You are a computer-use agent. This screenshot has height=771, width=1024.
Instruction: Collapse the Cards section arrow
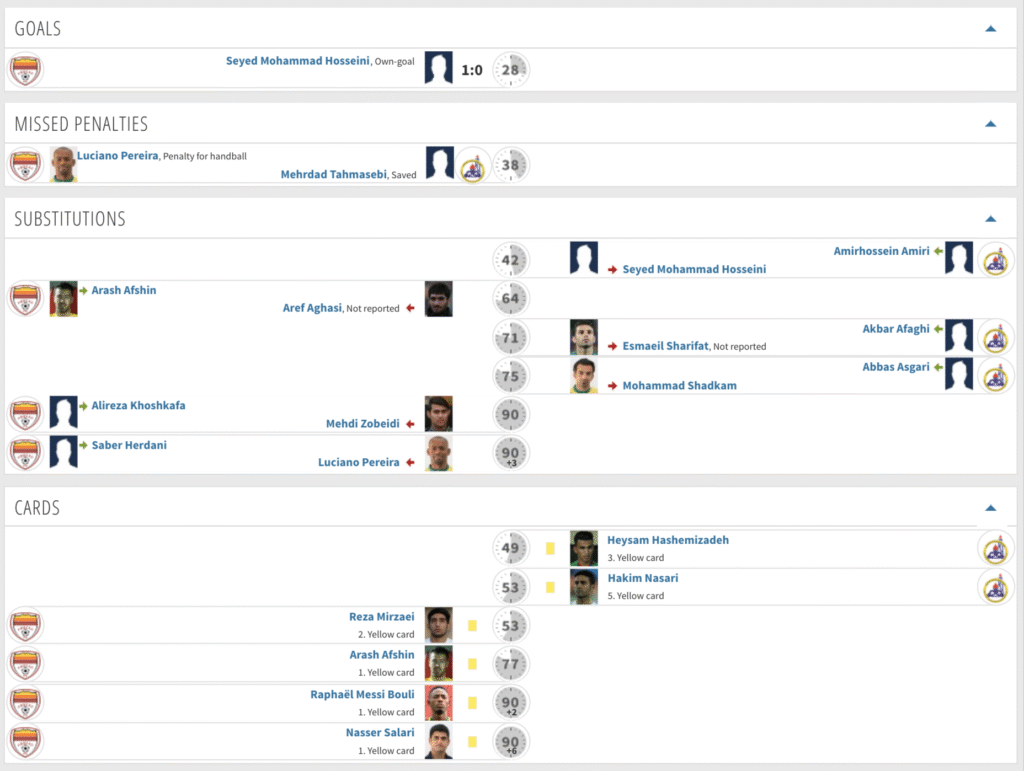pyautogui.click(x=990, y=508)
